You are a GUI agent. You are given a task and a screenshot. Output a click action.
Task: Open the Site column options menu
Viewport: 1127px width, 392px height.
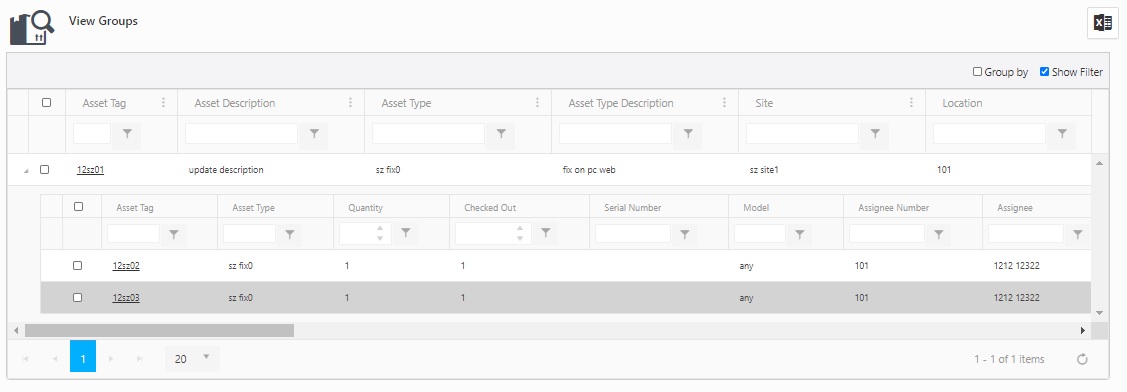click(911, 103)
